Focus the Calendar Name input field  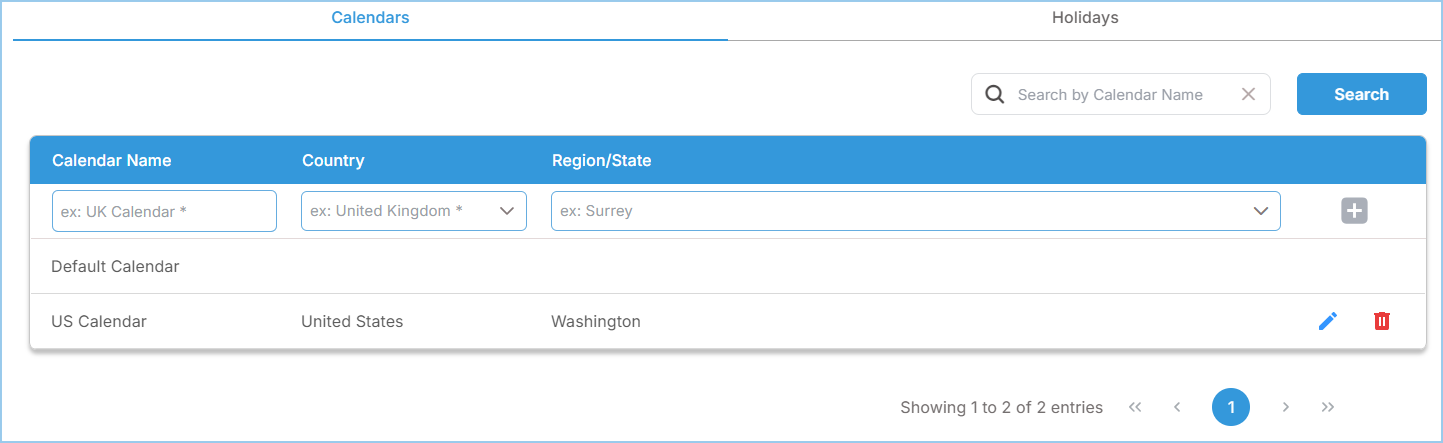click(x=164, y=211)
